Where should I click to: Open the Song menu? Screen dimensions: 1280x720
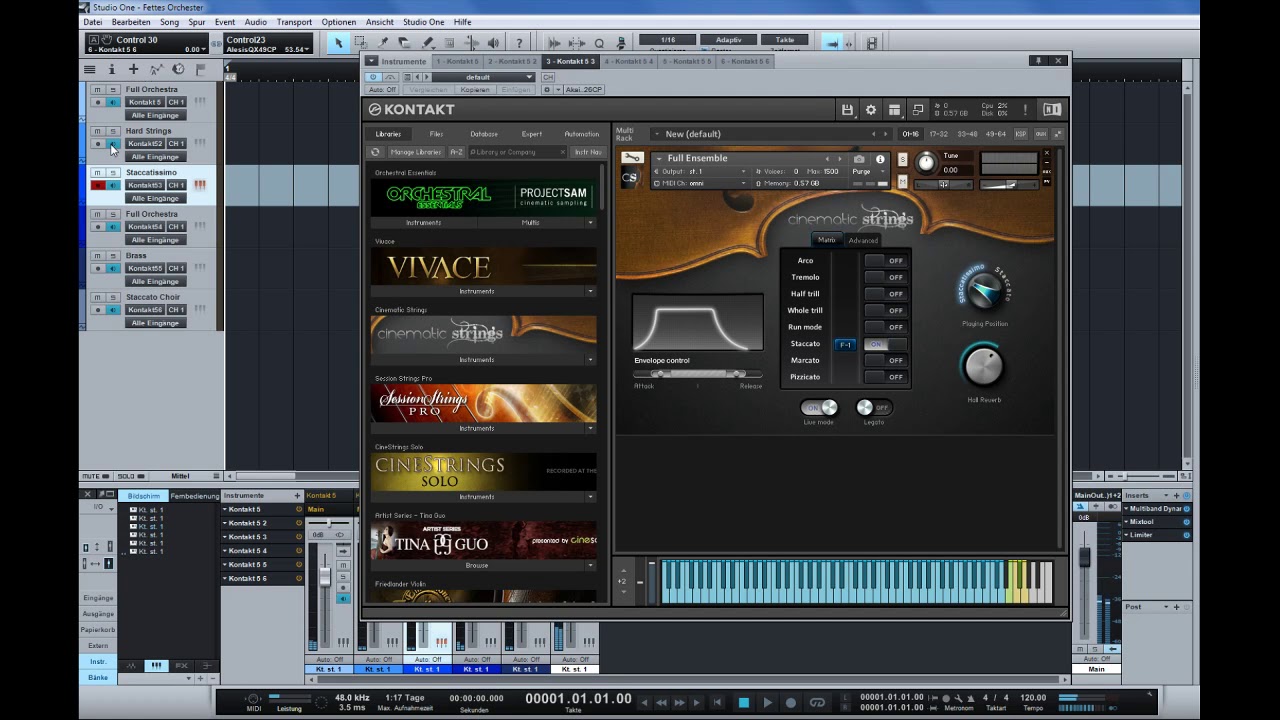pyautogui.click(x=169, y=22)
